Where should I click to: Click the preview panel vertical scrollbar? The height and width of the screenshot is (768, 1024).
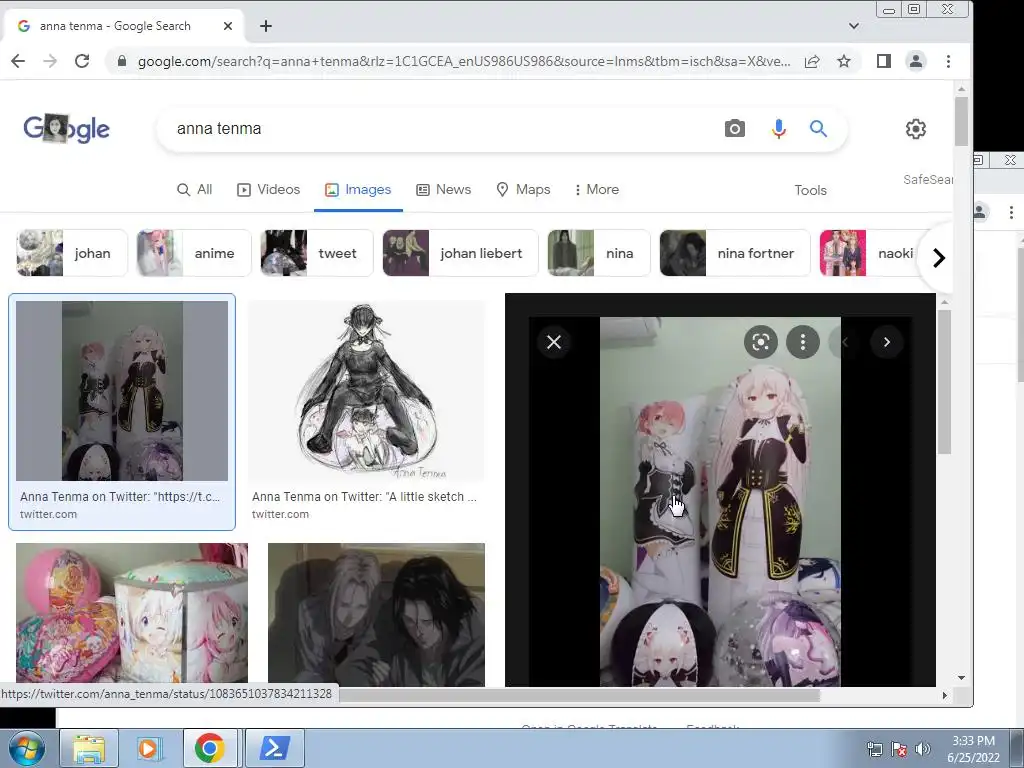(x=944, y=382)
